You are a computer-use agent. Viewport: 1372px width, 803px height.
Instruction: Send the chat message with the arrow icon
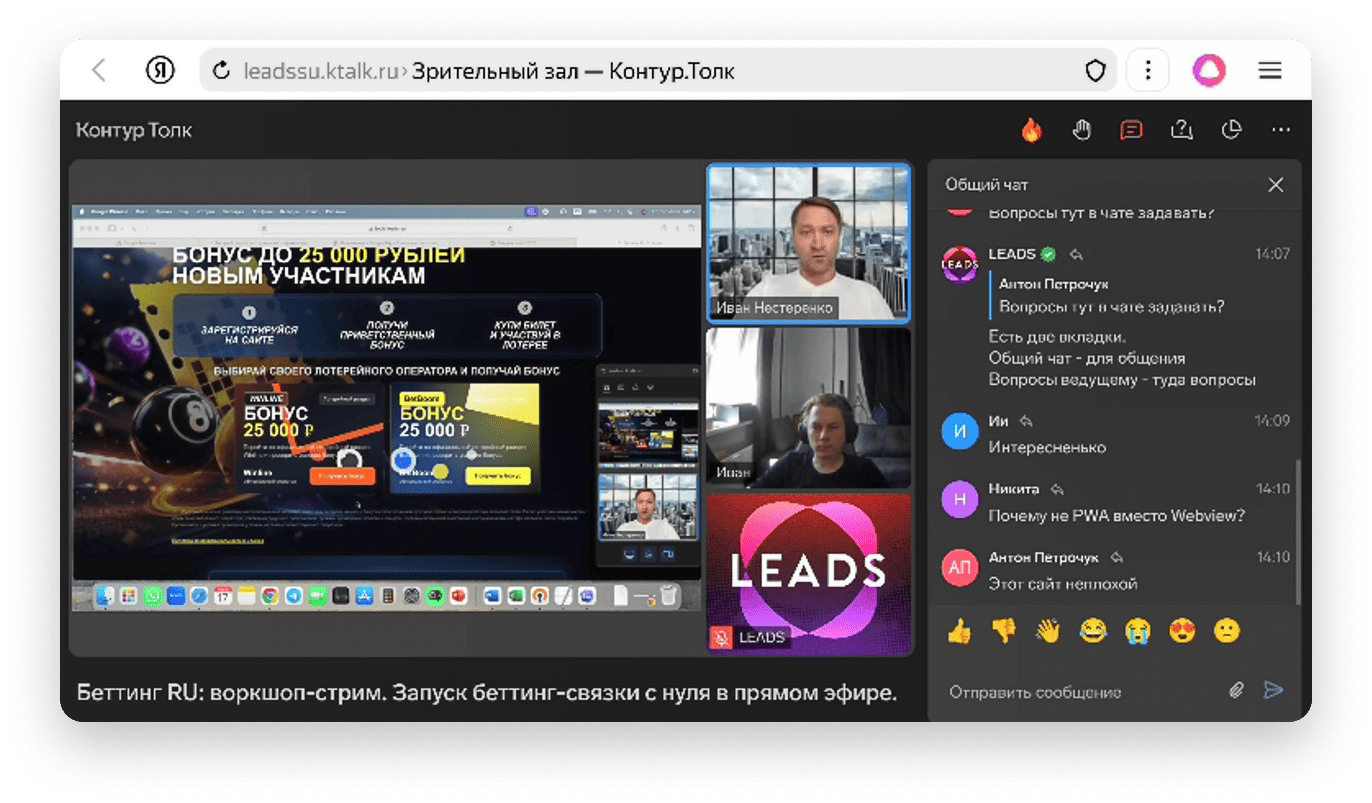click(x=1273, y=690)
